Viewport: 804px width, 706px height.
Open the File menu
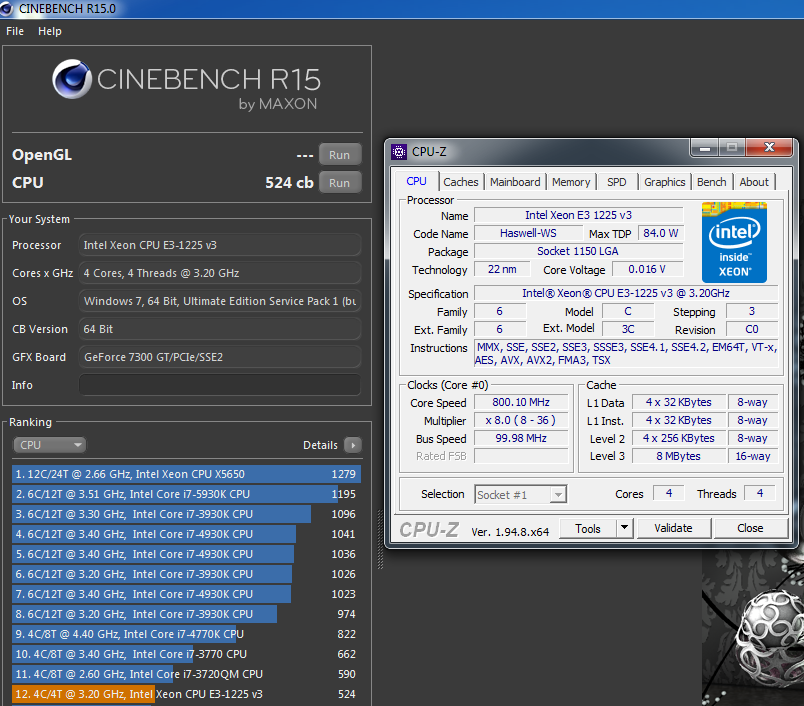coord(15,31)
